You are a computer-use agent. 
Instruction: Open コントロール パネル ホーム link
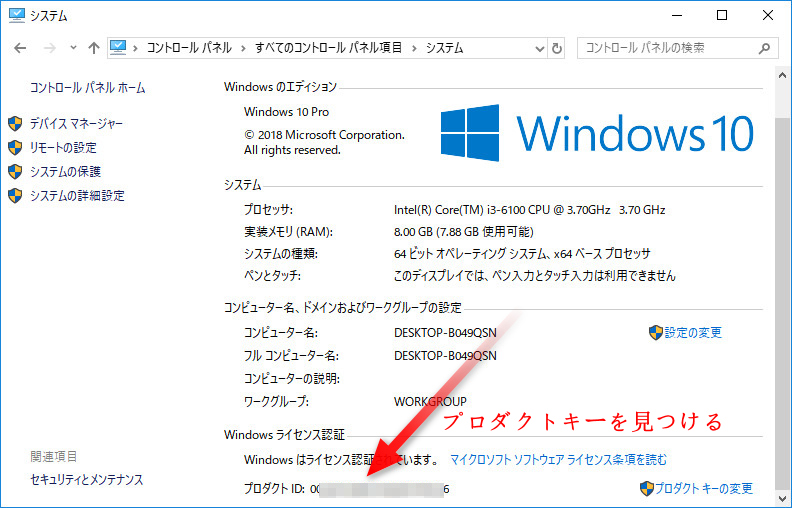point(87,88)
